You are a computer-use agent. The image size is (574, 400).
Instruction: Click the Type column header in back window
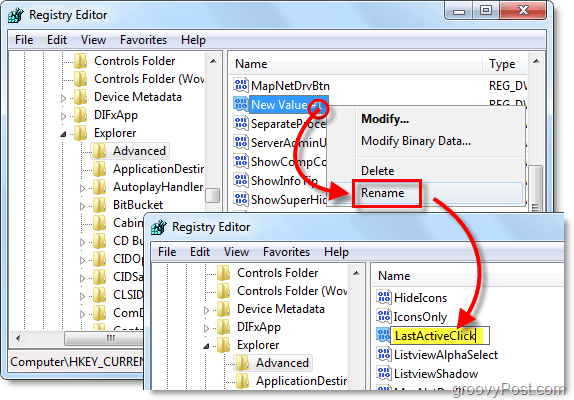[x=506, y=64]
